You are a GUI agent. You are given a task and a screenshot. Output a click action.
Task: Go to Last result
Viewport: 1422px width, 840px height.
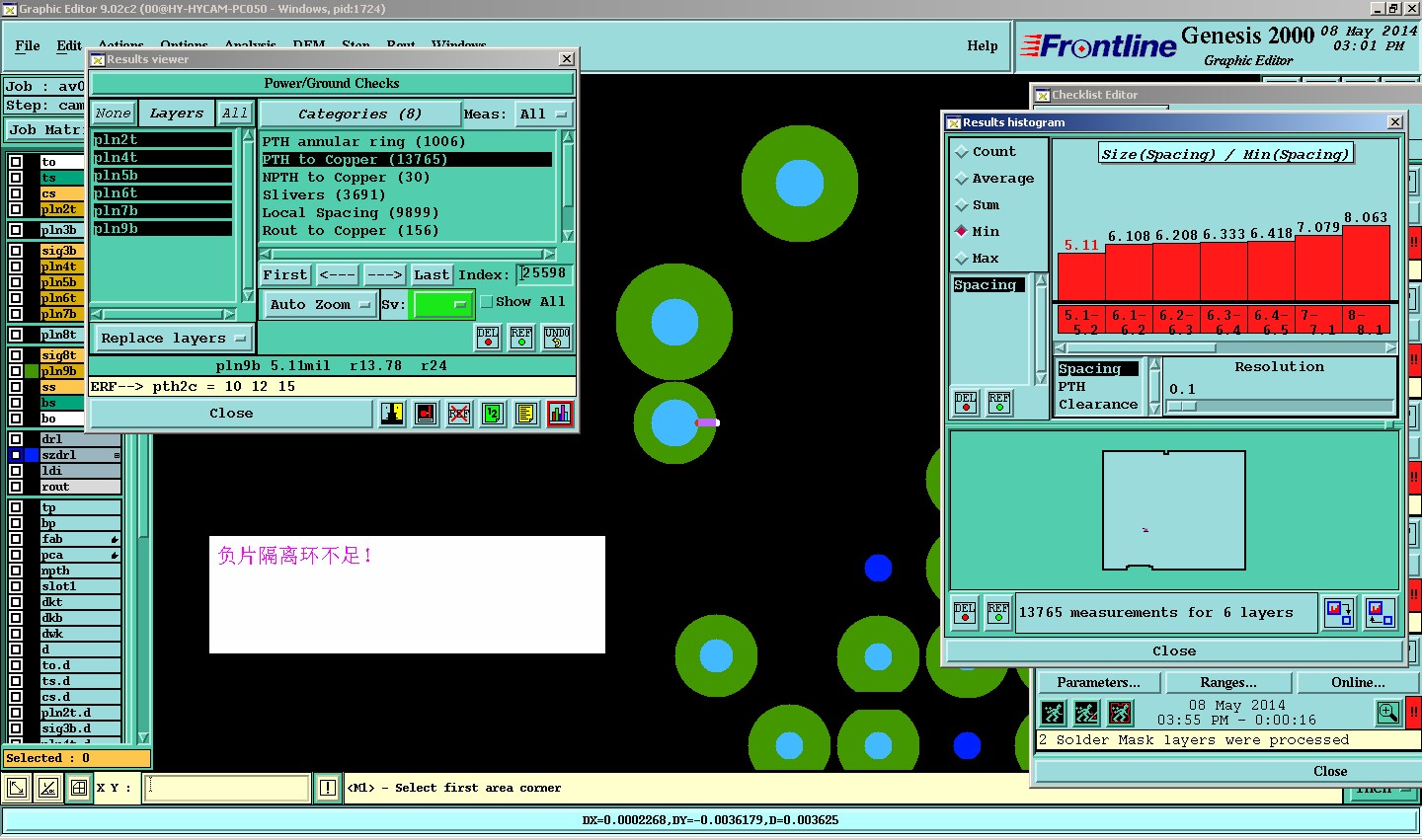[x=432, y=275]
